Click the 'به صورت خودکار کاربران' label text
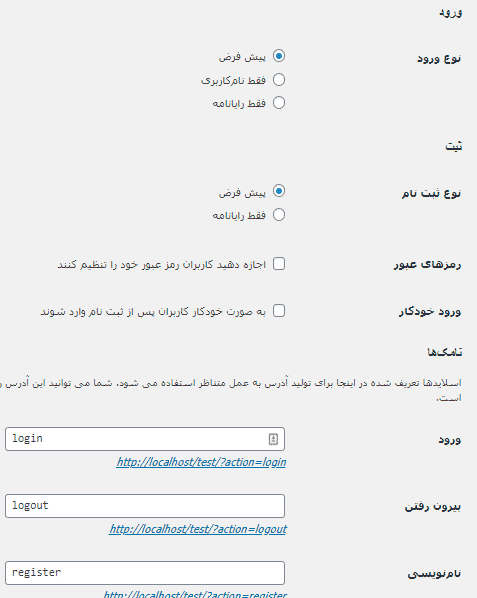The width and height of the screenshot is (477, 598). (153, 312)
